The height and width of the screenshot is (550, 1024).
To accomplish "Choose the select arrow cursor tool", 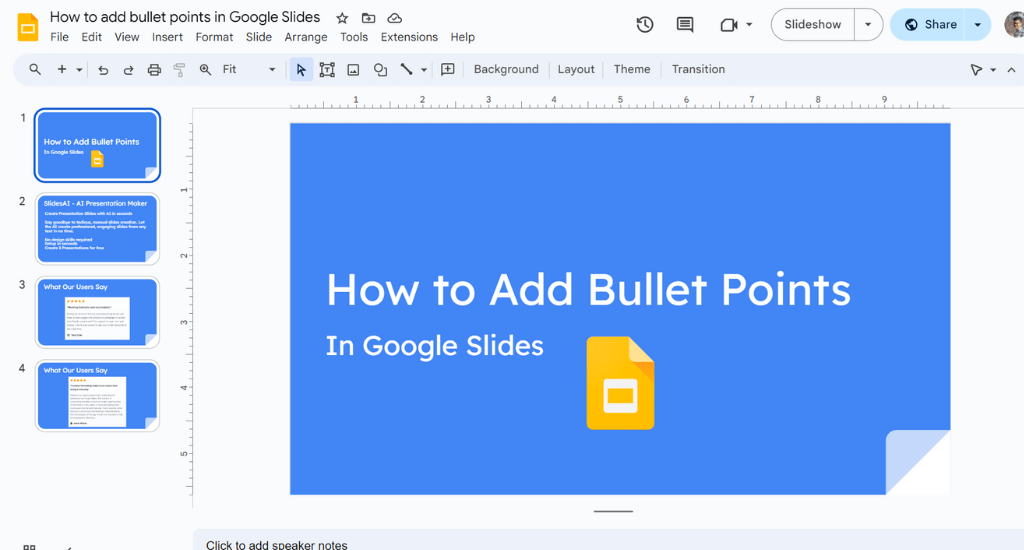I will tap(301, 69).
